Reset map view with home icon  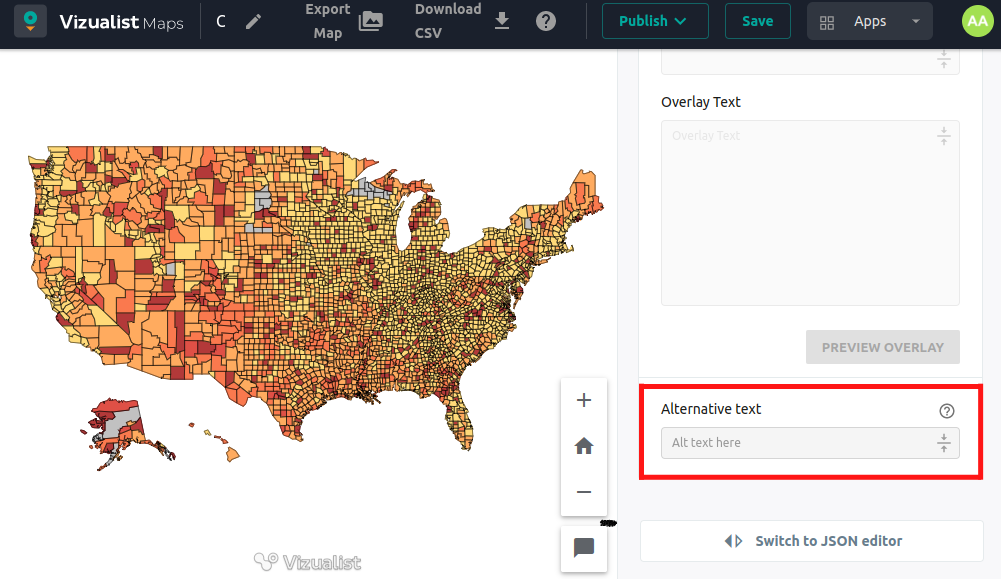coord(584,446)
